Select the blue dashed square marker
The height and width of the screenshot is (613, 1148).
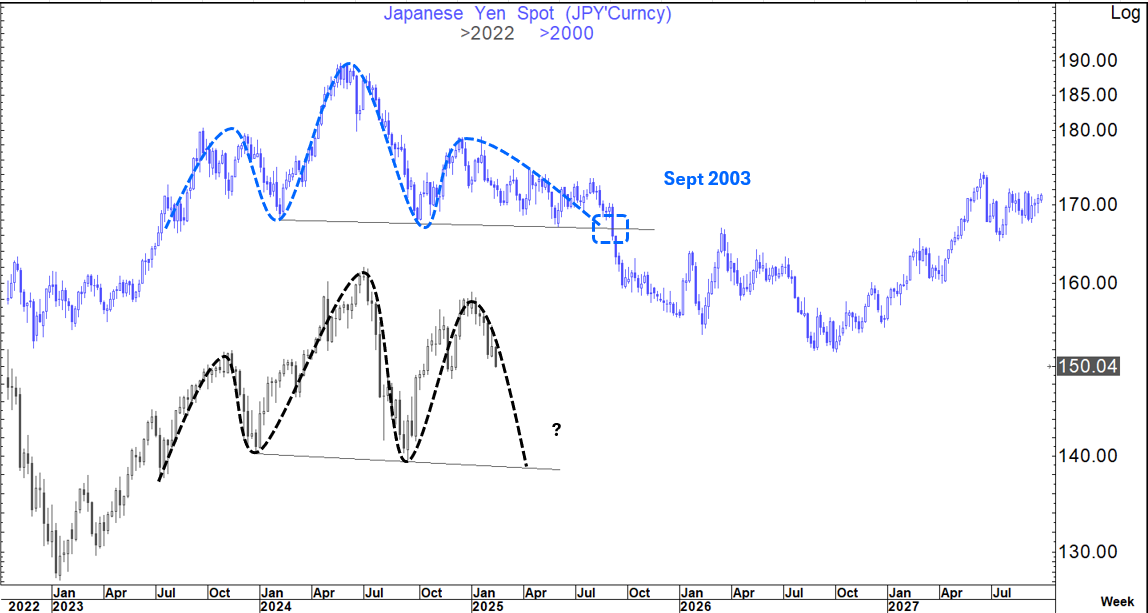tap(610, 229)
